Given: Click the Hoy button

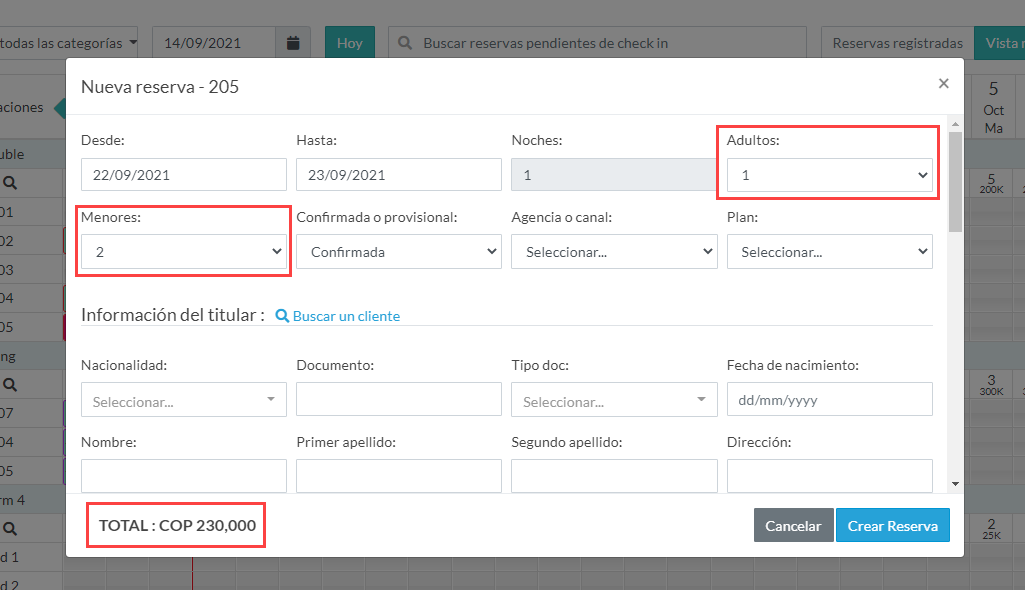Looking at the screenshot, I should point(350,43).
